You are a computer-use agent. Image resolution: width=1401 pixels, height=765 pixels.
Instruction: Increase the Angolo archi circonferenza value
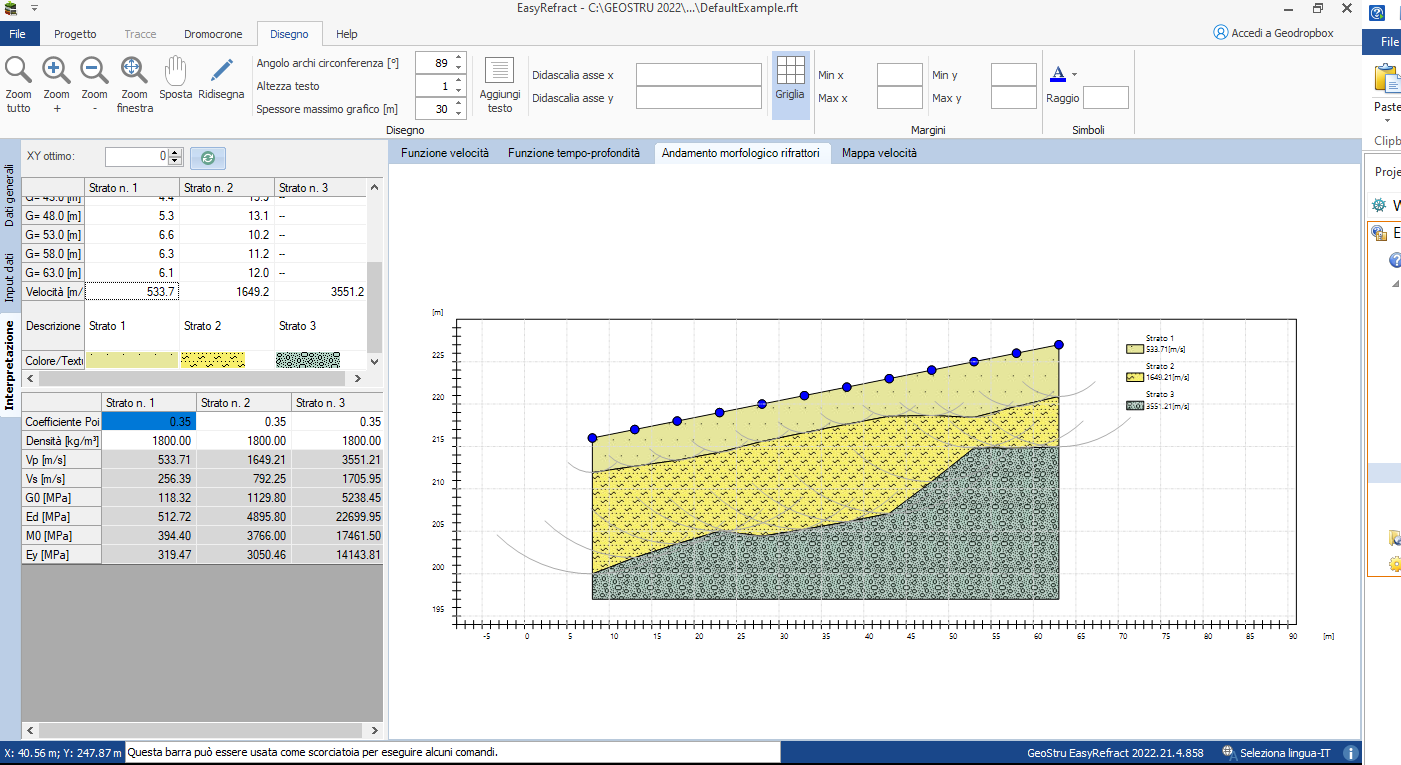click(x=459, y=57)
